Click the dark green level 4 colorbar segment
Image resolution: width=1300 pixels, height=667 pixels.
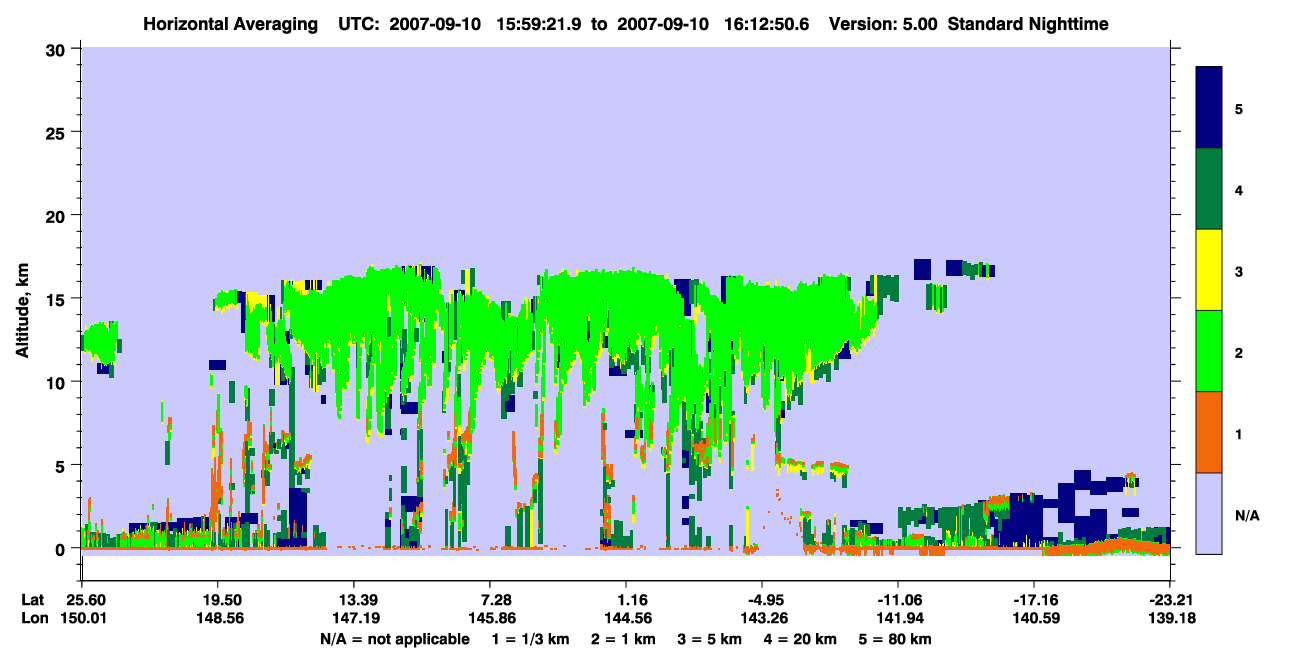click(1209, 189)
